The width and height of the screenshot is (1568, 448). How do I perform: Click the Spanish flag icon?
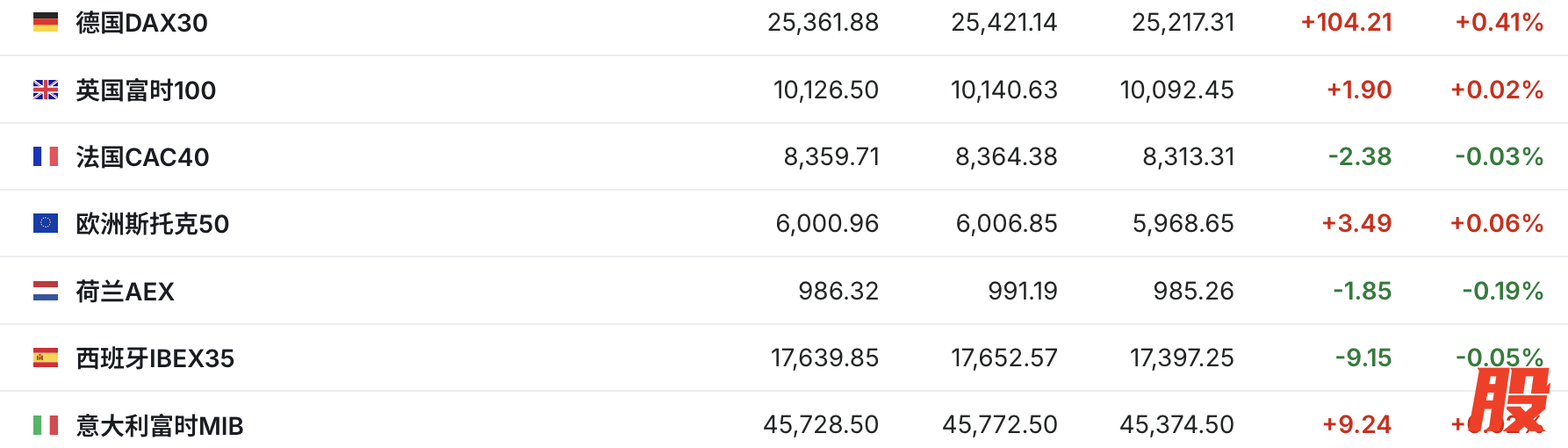point(46,358)
